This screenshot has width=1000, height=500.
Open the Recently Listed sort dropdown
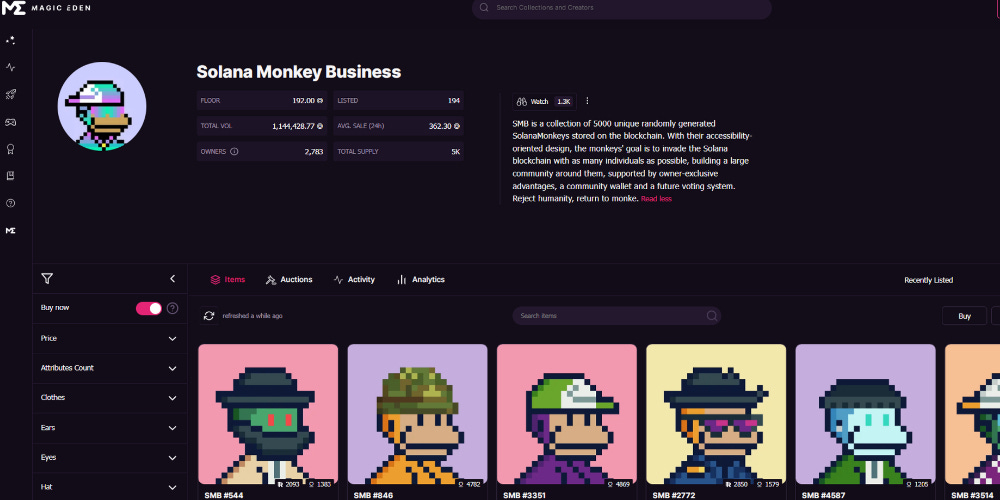(x=929, y=280)
